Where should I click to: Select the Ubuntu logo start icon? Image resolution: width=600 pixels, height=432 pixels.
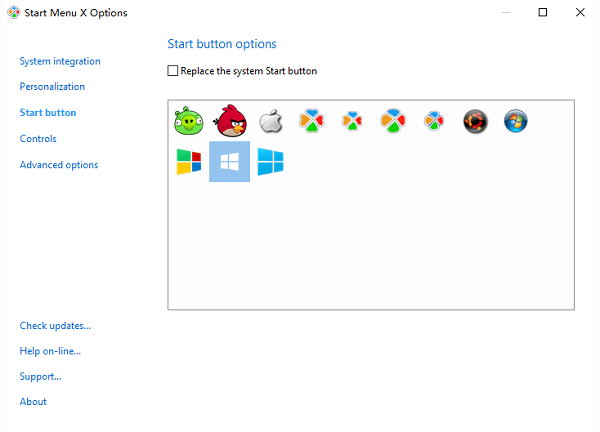pos(475,121)
